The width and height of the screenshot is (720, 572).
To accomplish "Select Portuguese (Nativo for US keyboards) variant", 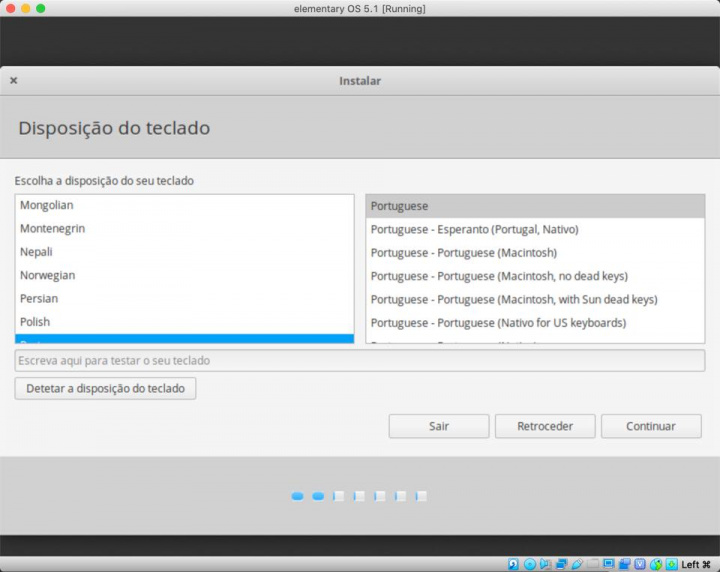I will pyautogui.click(x=498, y=323).
